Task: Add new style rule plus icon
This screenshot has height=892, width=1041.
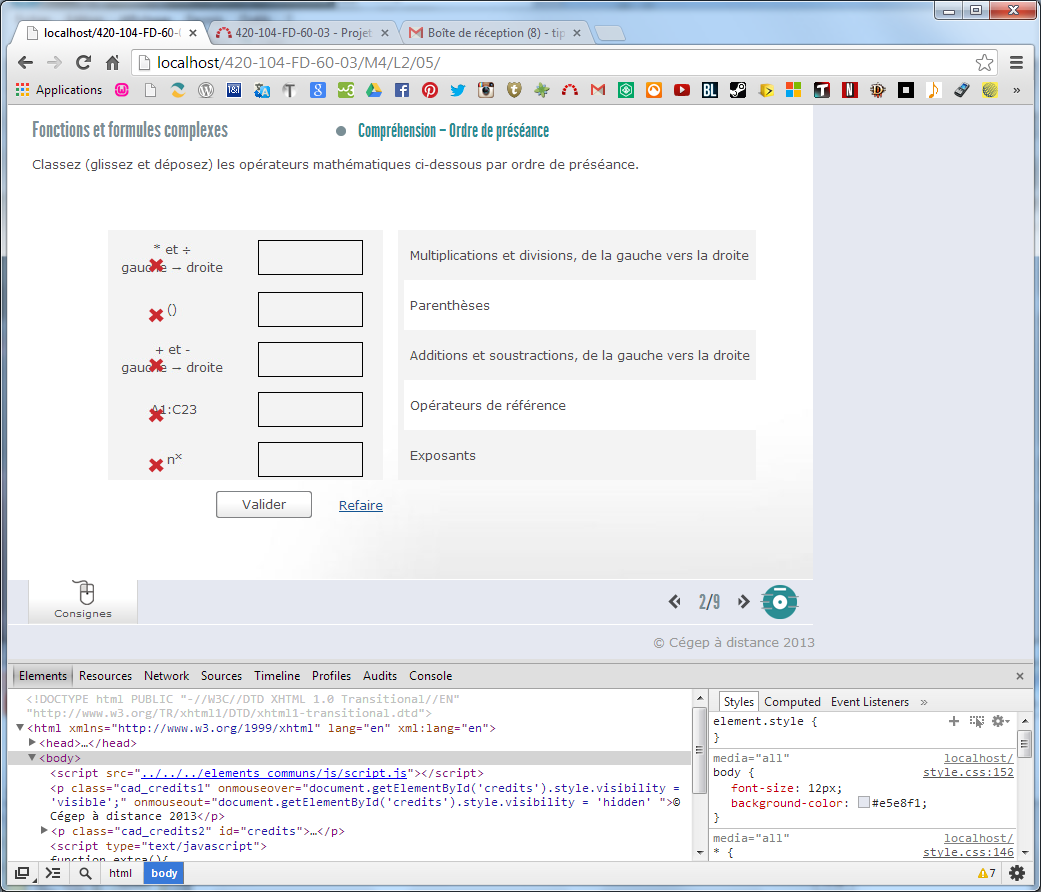Action: tap(954, 720)
